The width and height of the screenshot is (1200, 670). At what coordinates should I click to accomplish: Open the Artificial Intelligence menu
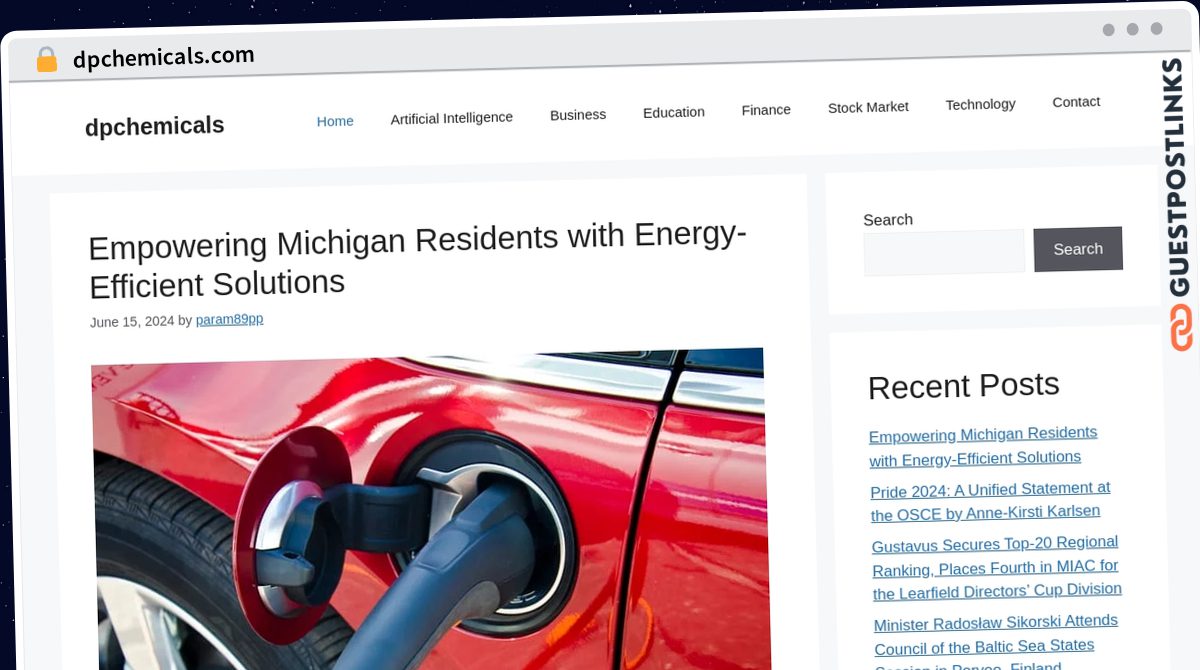[x=451, y=118]
